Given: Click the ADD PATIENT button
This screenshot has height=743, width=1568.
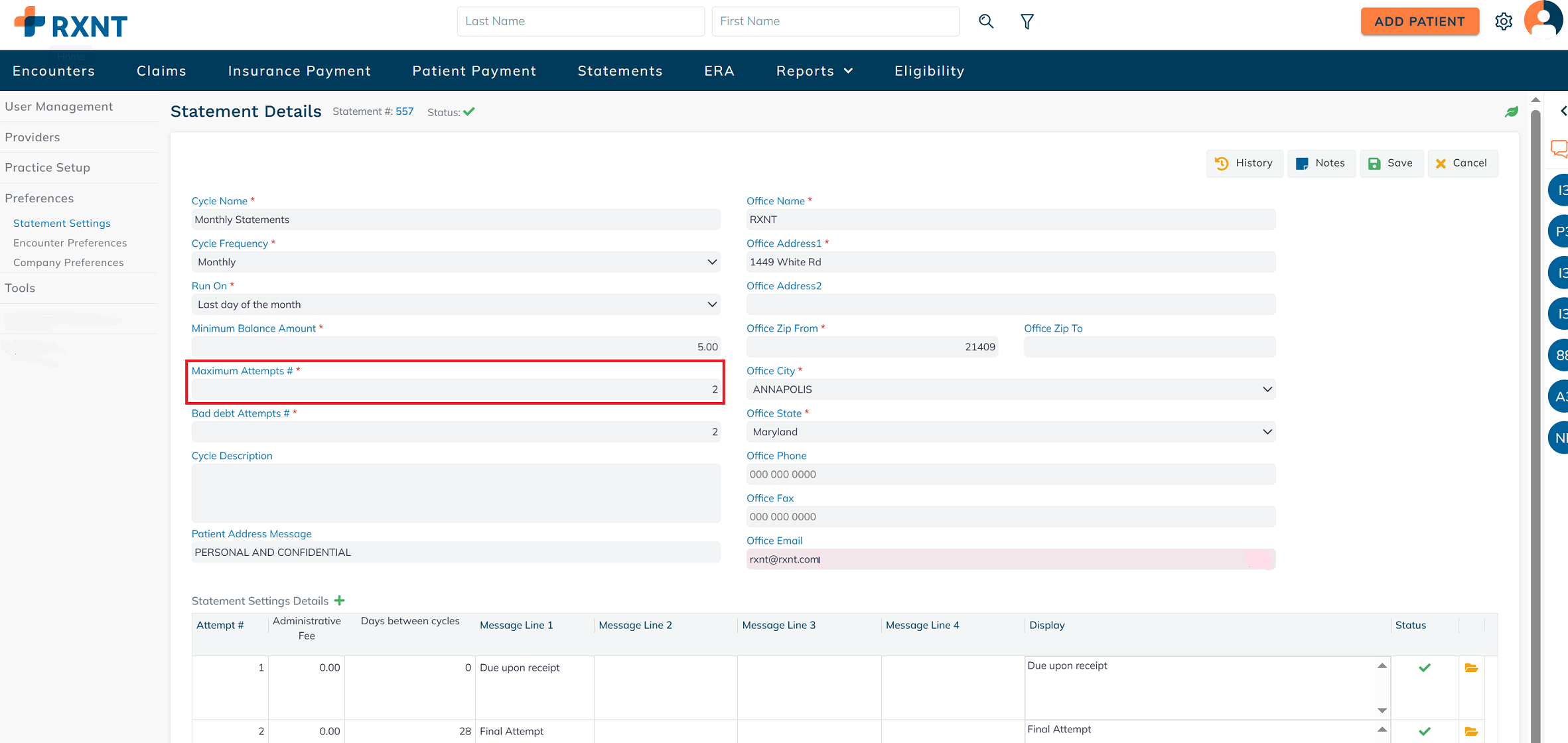Looking at the screenshot, I should pos(1419,21).
